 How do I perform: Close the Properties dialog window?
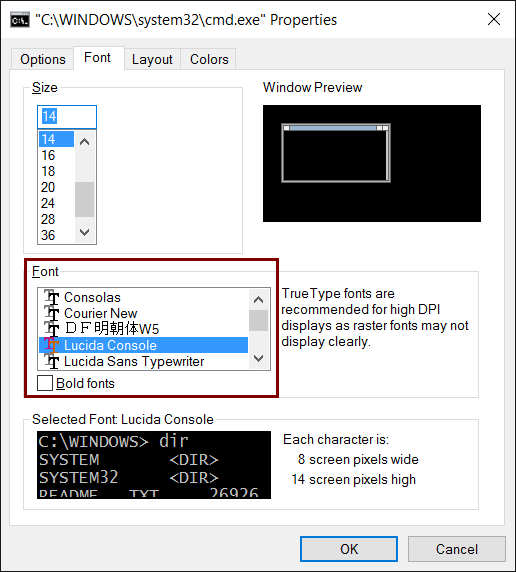click(x=494, y=19)
